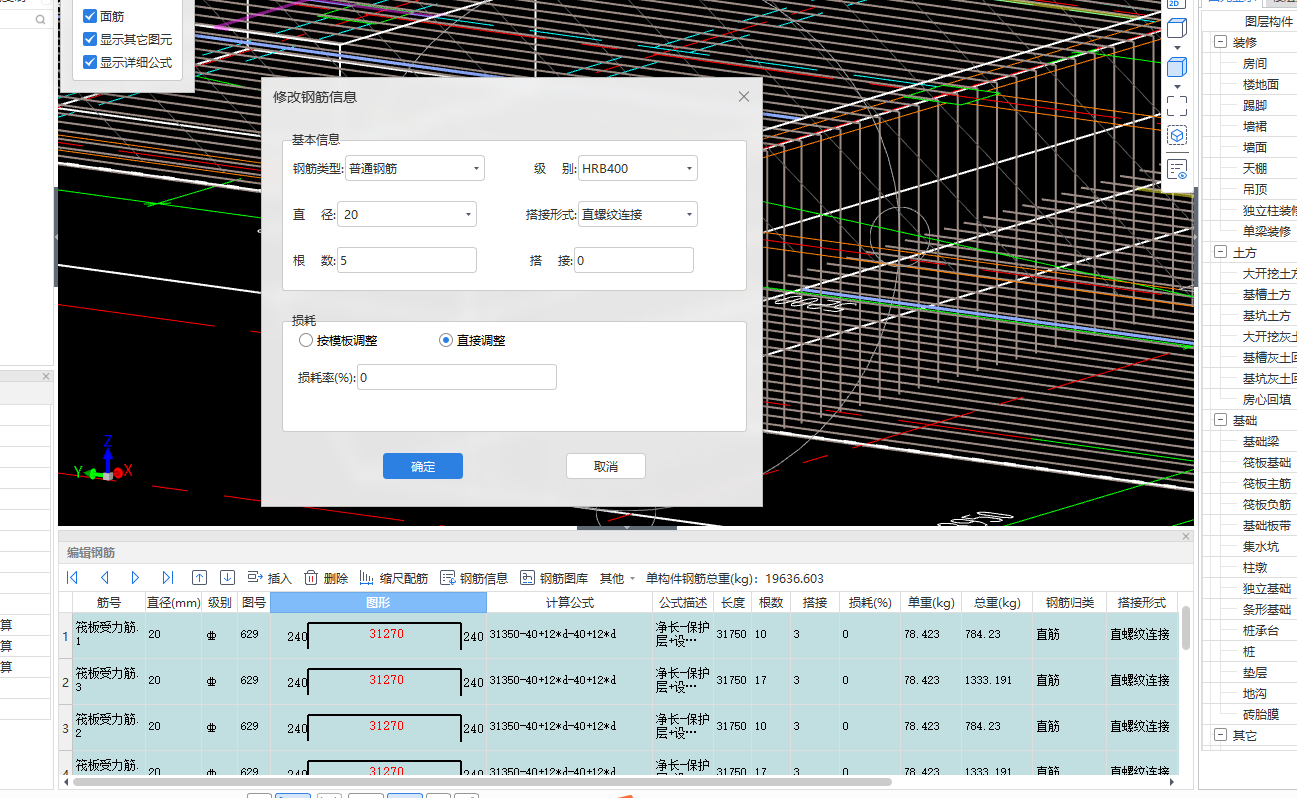
Task: Open the 其他 dropdown menu
Action: pyautogui.click(x=617, y=578)
